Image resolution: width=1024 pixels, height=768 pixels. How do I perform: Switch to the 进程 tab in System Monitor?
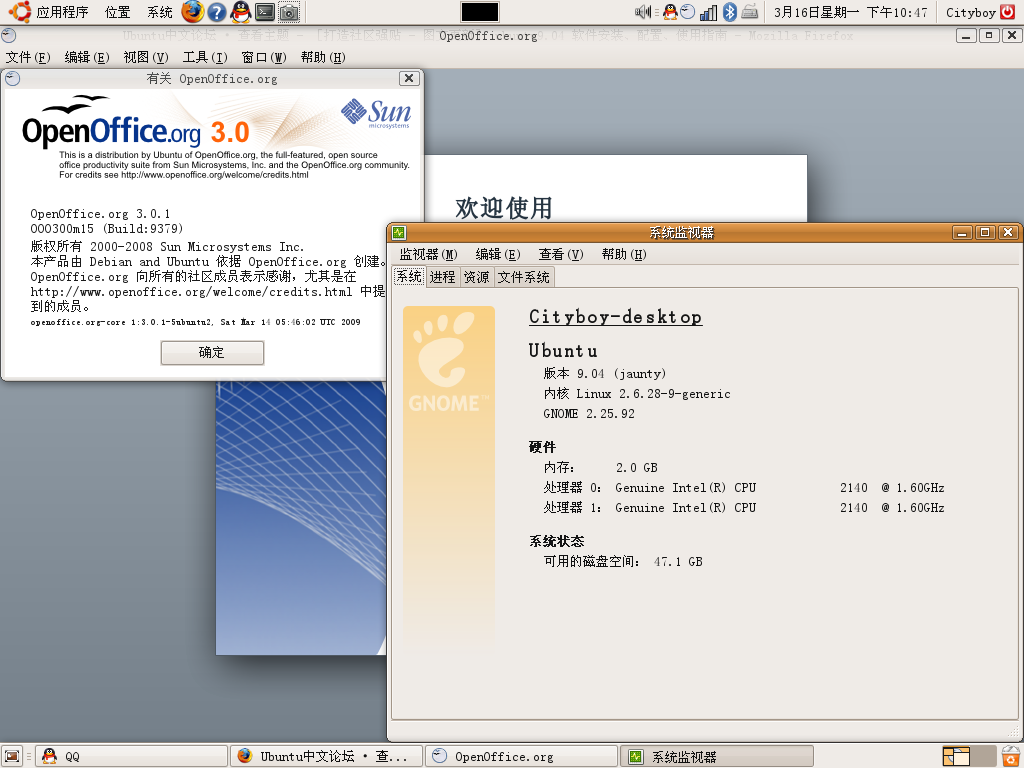pyautogui.click(x=442, y=277)
